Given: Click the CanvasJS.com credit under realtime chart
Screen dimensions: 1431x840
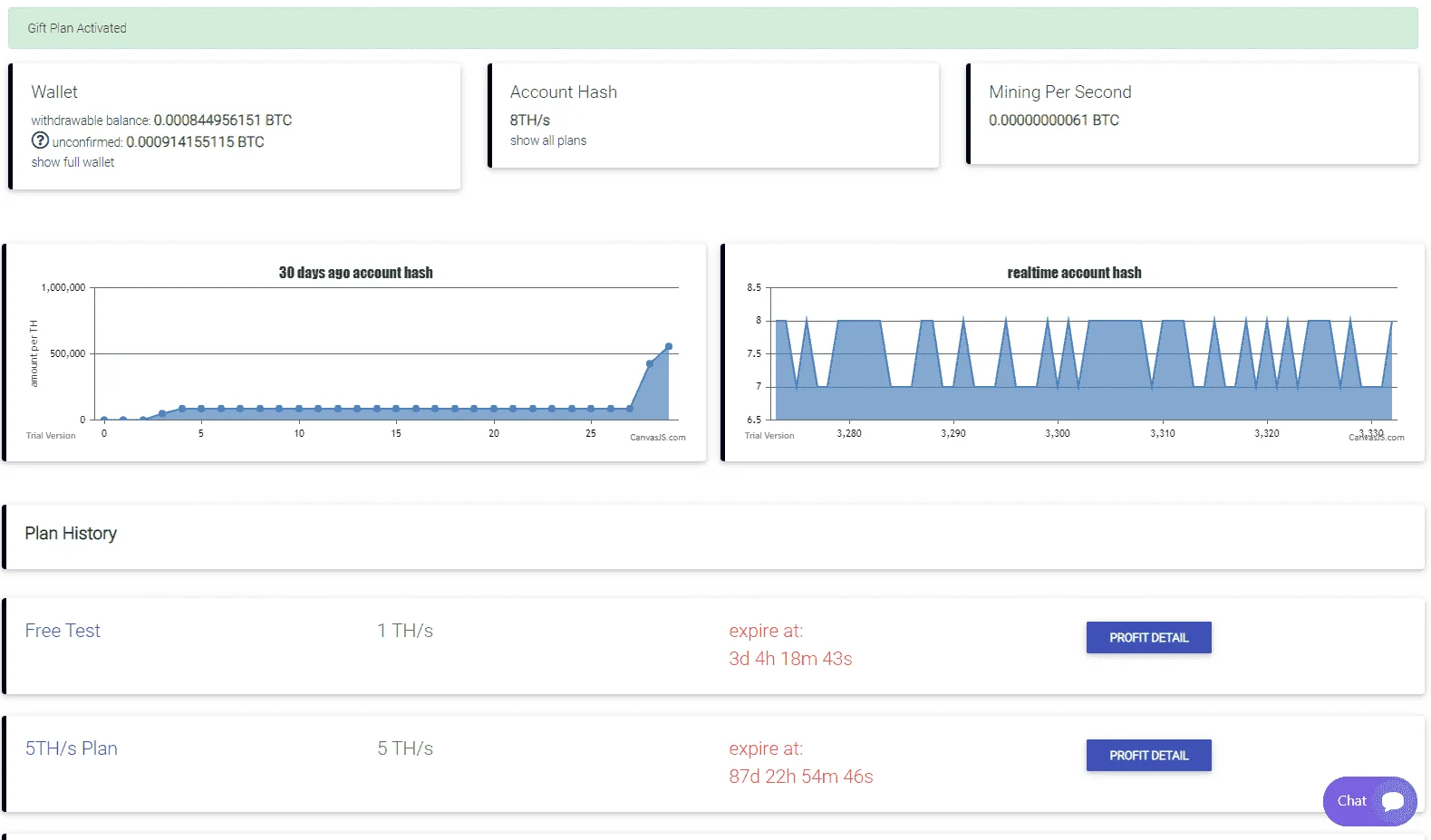Looking at the screenshot, I should tap(1377, 437).
